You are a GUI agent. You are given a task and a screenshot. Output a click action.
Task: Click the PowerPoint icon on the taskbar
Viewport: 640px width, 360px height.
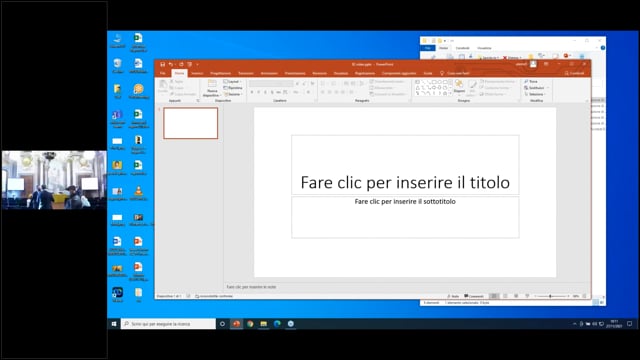236,324
